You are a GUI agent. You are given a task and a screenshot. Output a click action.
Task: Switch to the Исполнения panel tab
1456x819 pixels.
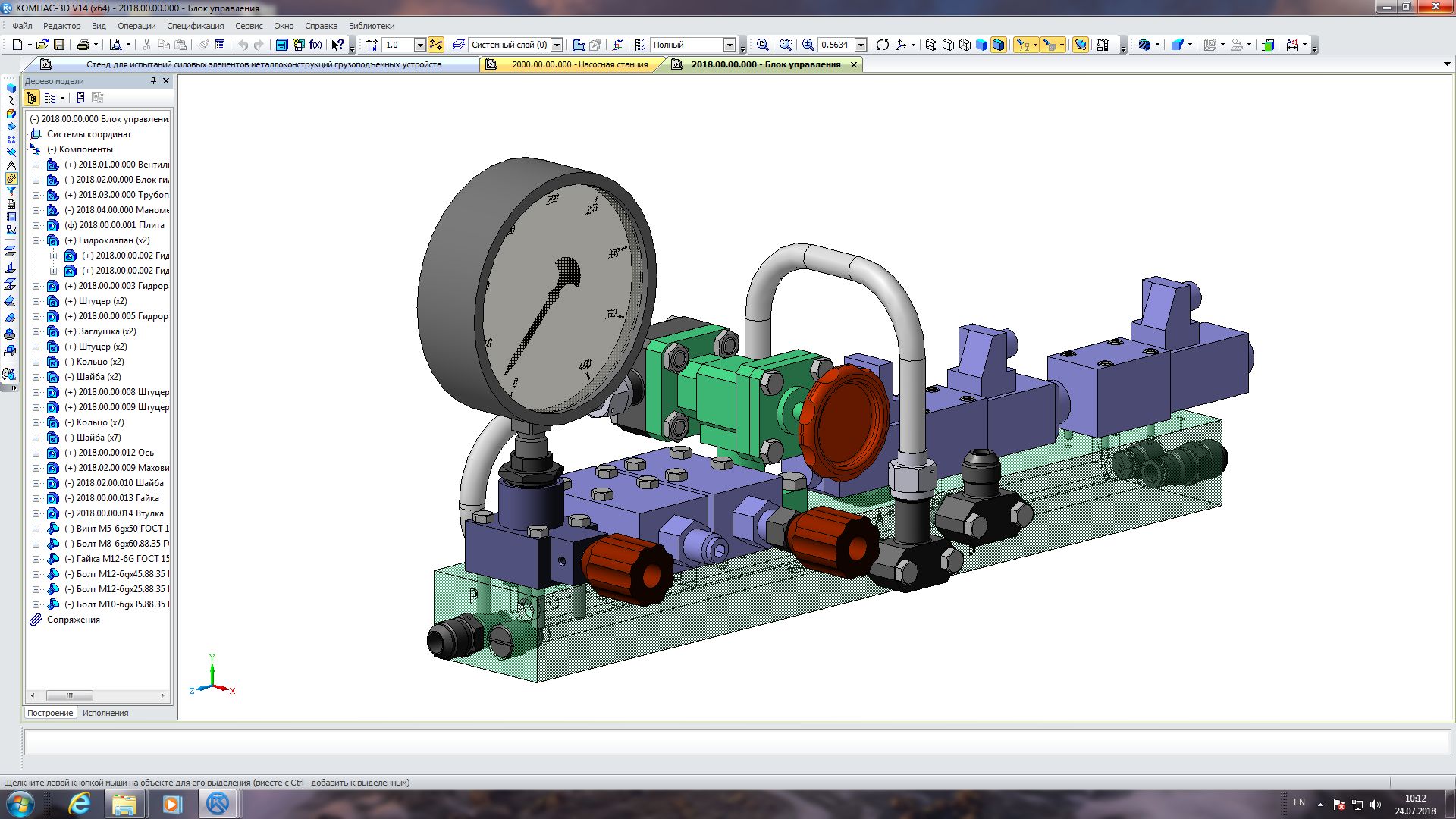[x=105, y=713]
